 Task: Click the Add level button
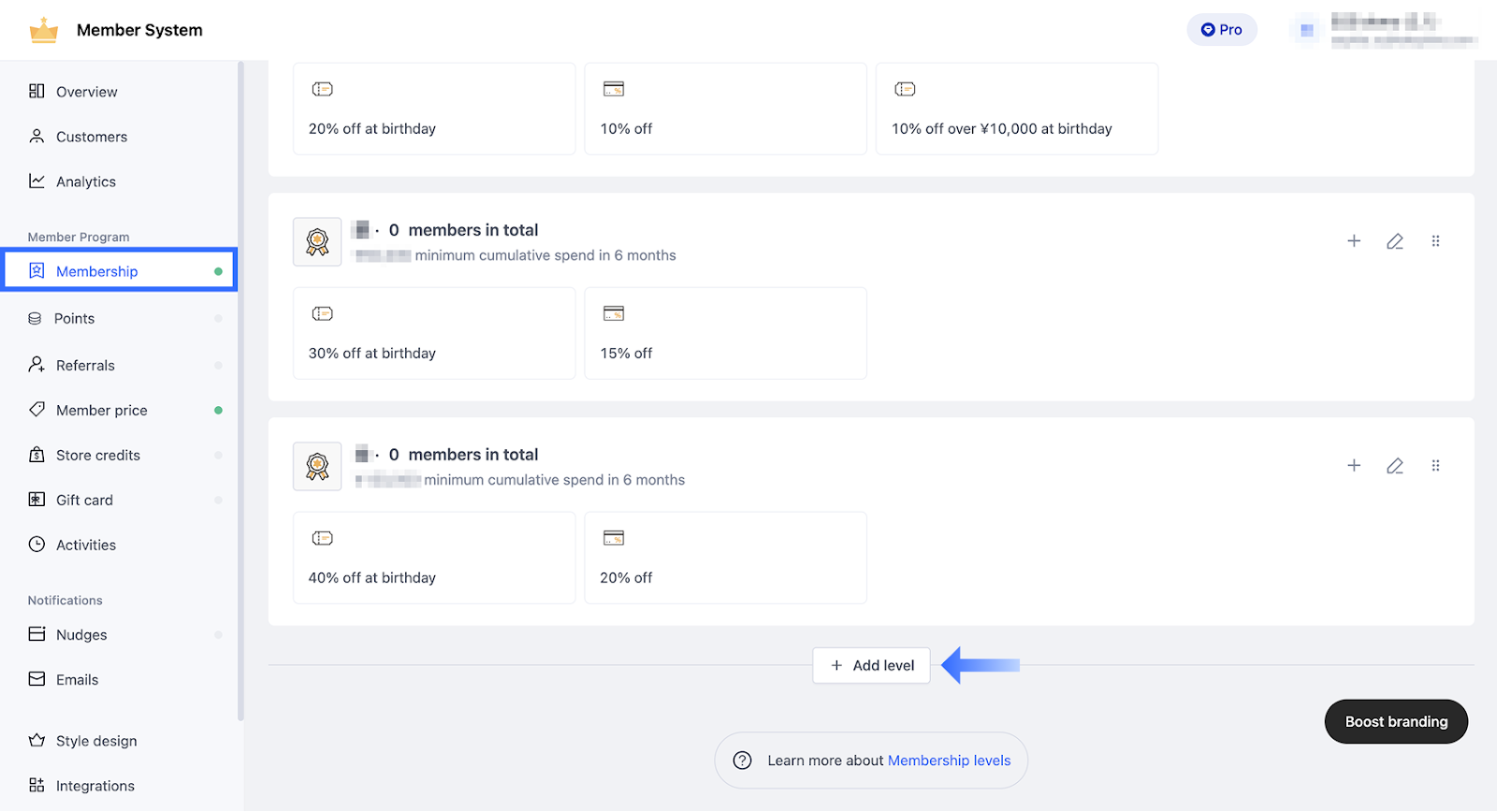pos(871,665)
